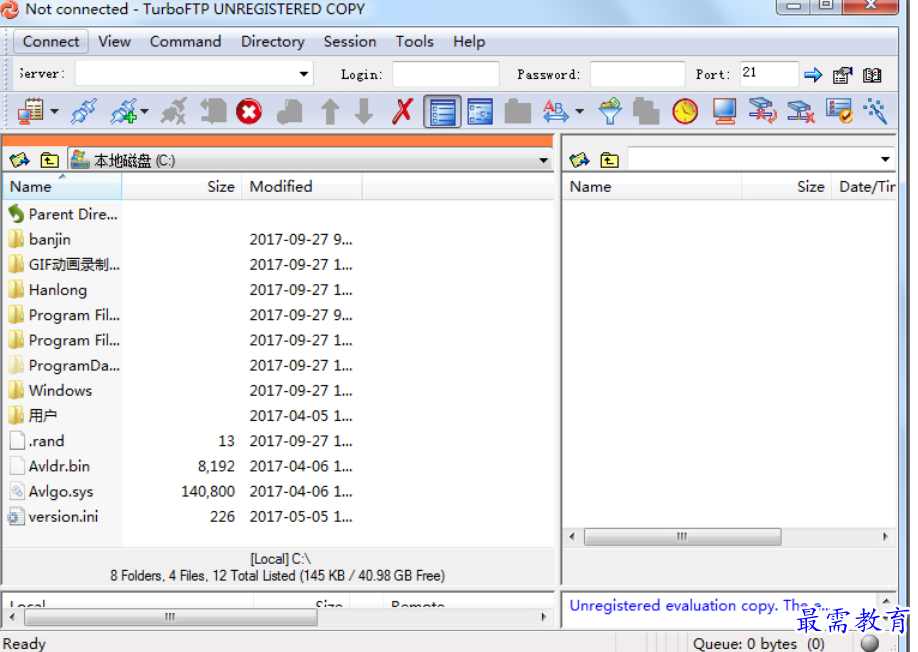Click the blue arrow quick connect button

click(x=813, y=75)
